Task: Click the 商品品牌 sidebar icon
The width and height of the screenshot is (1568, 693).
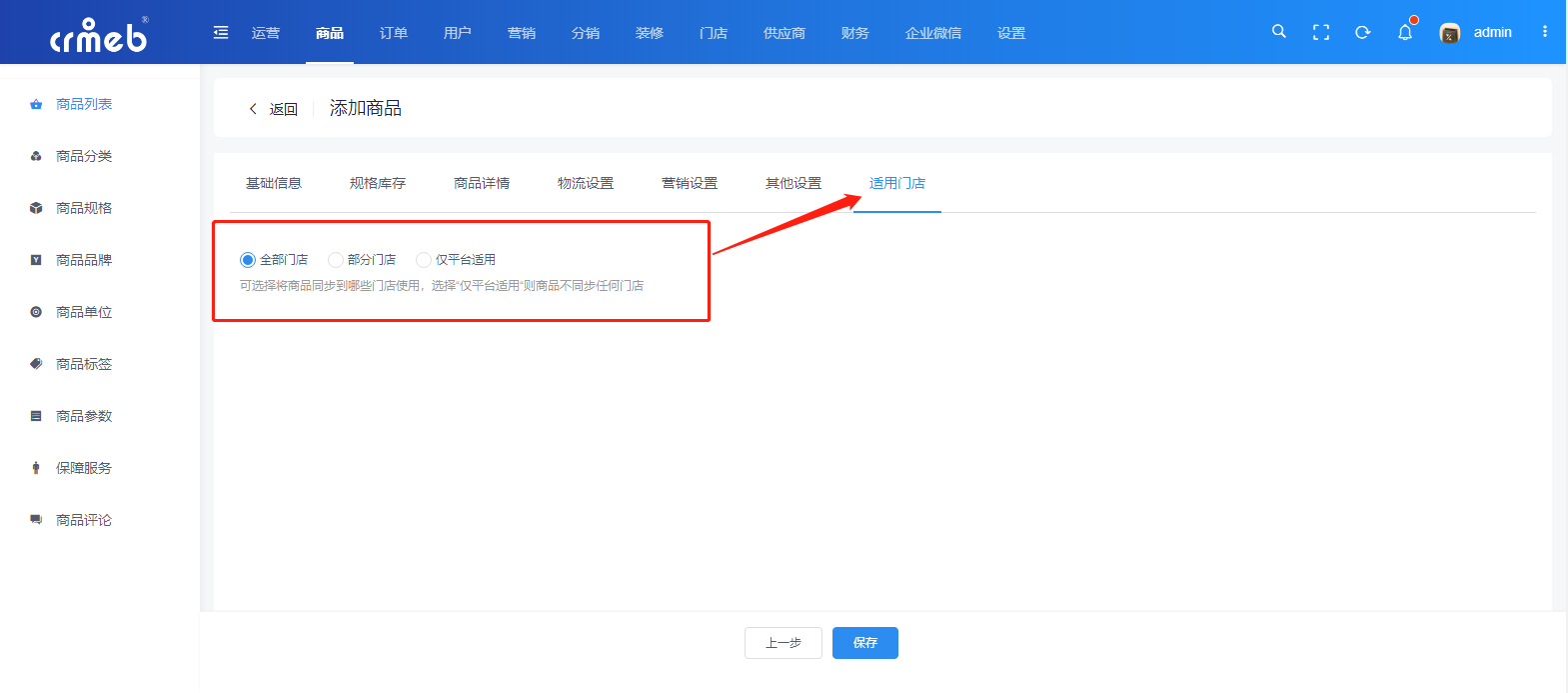Action: (x=36, y=260)
